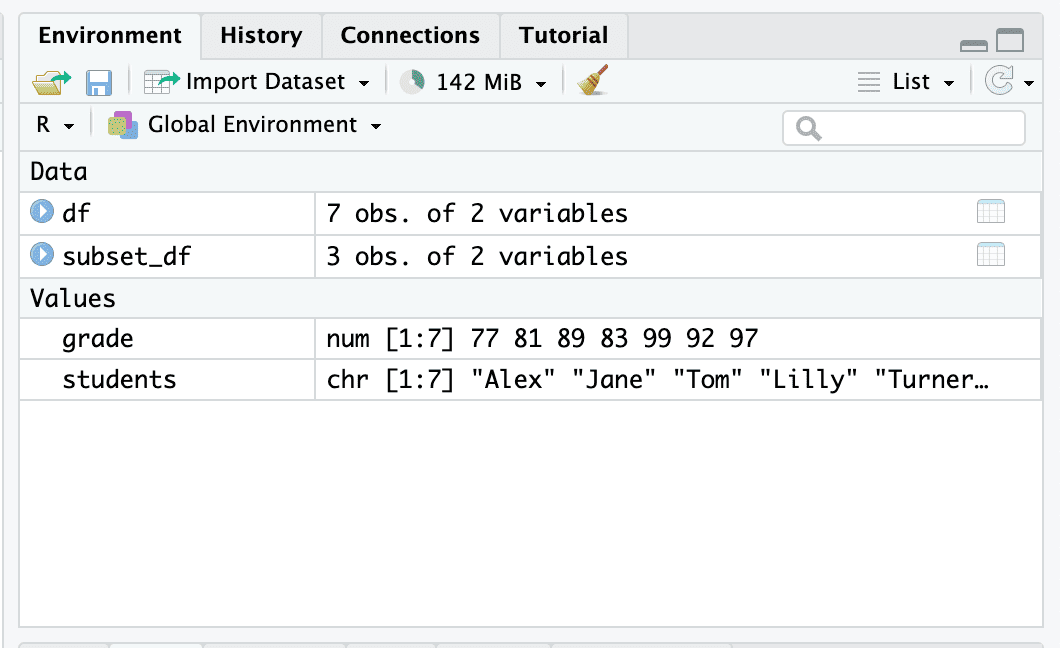The image size is (1060, 648).
Task: Open df in the data viewer grid icon
Action: (990, 212)
